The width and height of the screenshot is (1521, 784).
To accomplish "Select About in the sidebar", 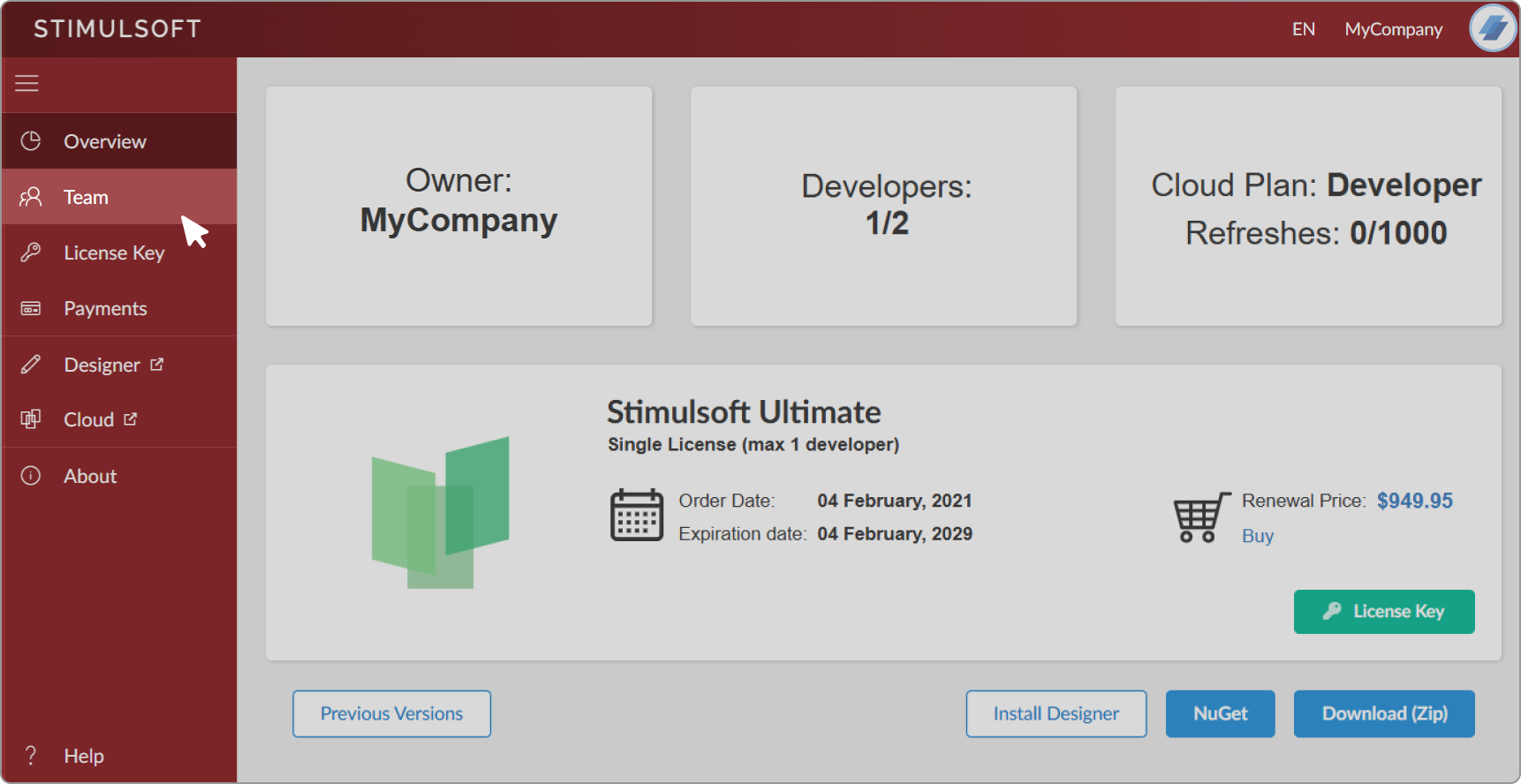I will pos(90,476).
